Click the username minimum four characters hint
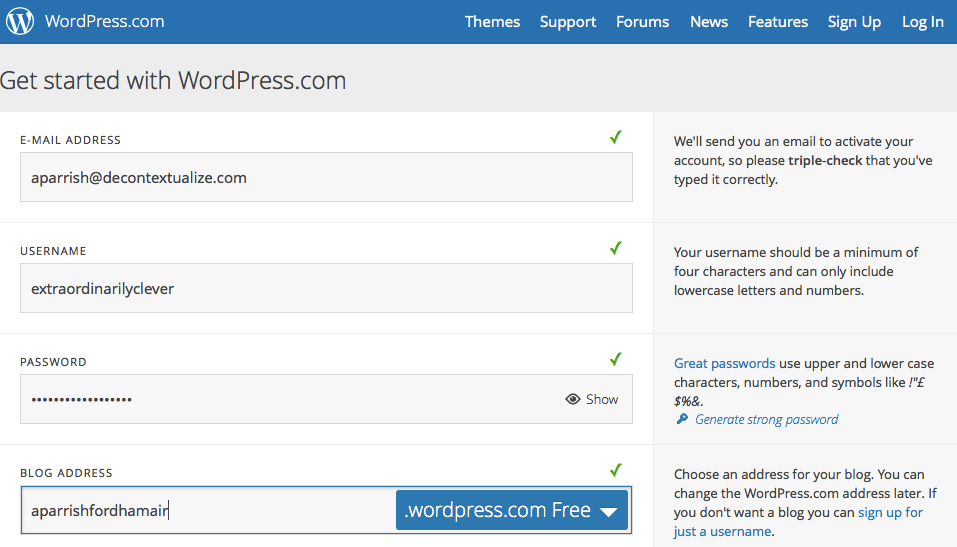957x547 pixels. coord(796,271)
